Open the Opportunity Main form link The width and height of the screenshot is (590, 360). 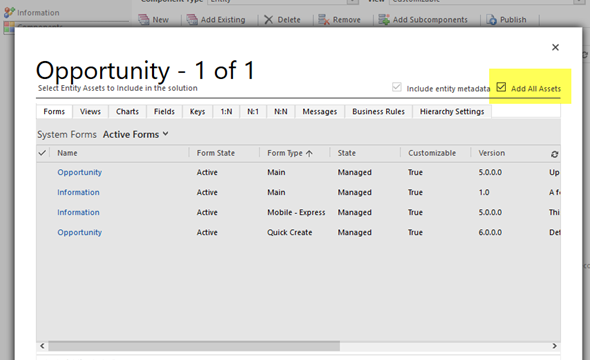(79, 172)
